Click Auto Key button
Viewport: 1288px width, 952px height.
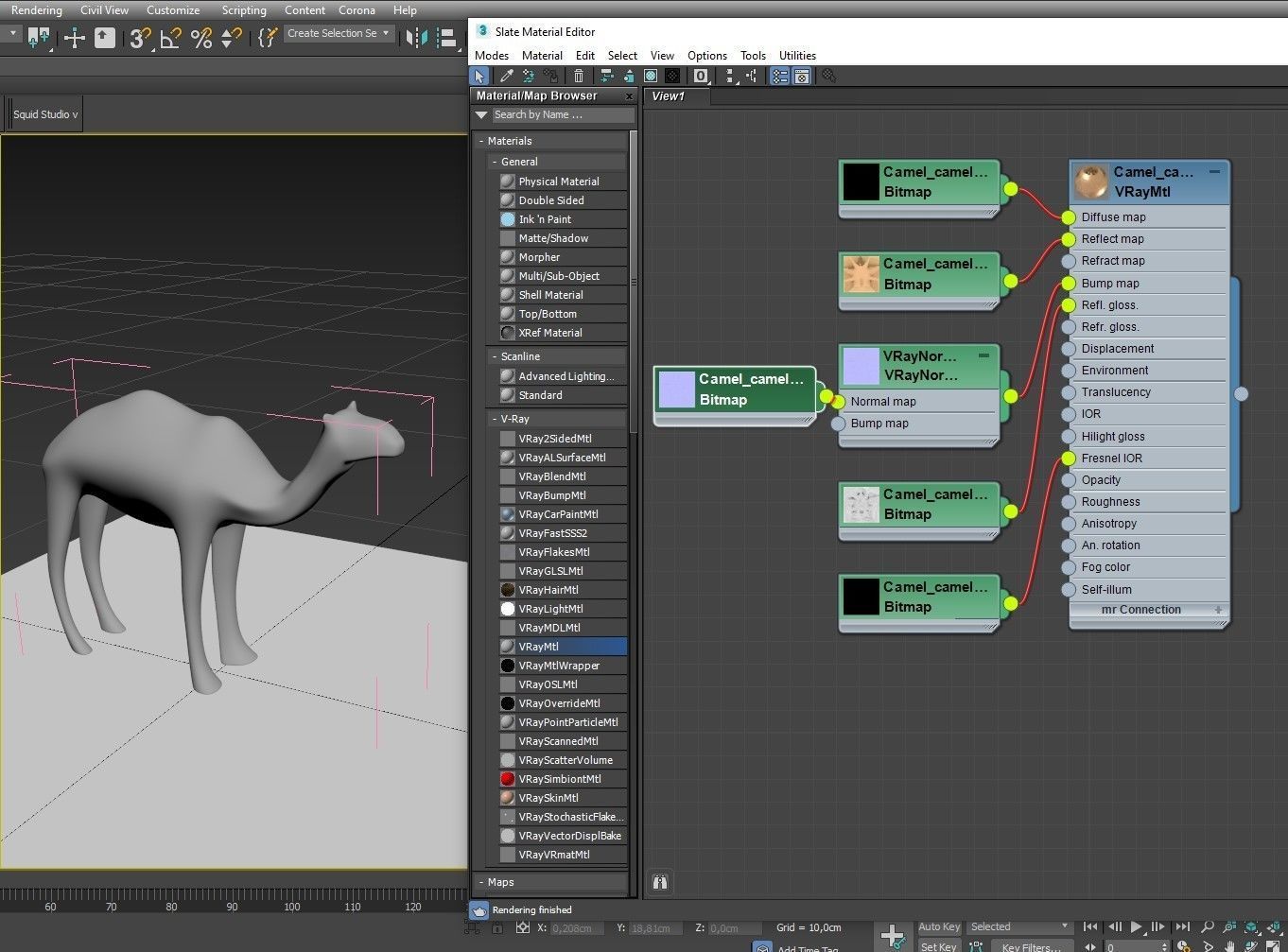click(x=939, y=927)
